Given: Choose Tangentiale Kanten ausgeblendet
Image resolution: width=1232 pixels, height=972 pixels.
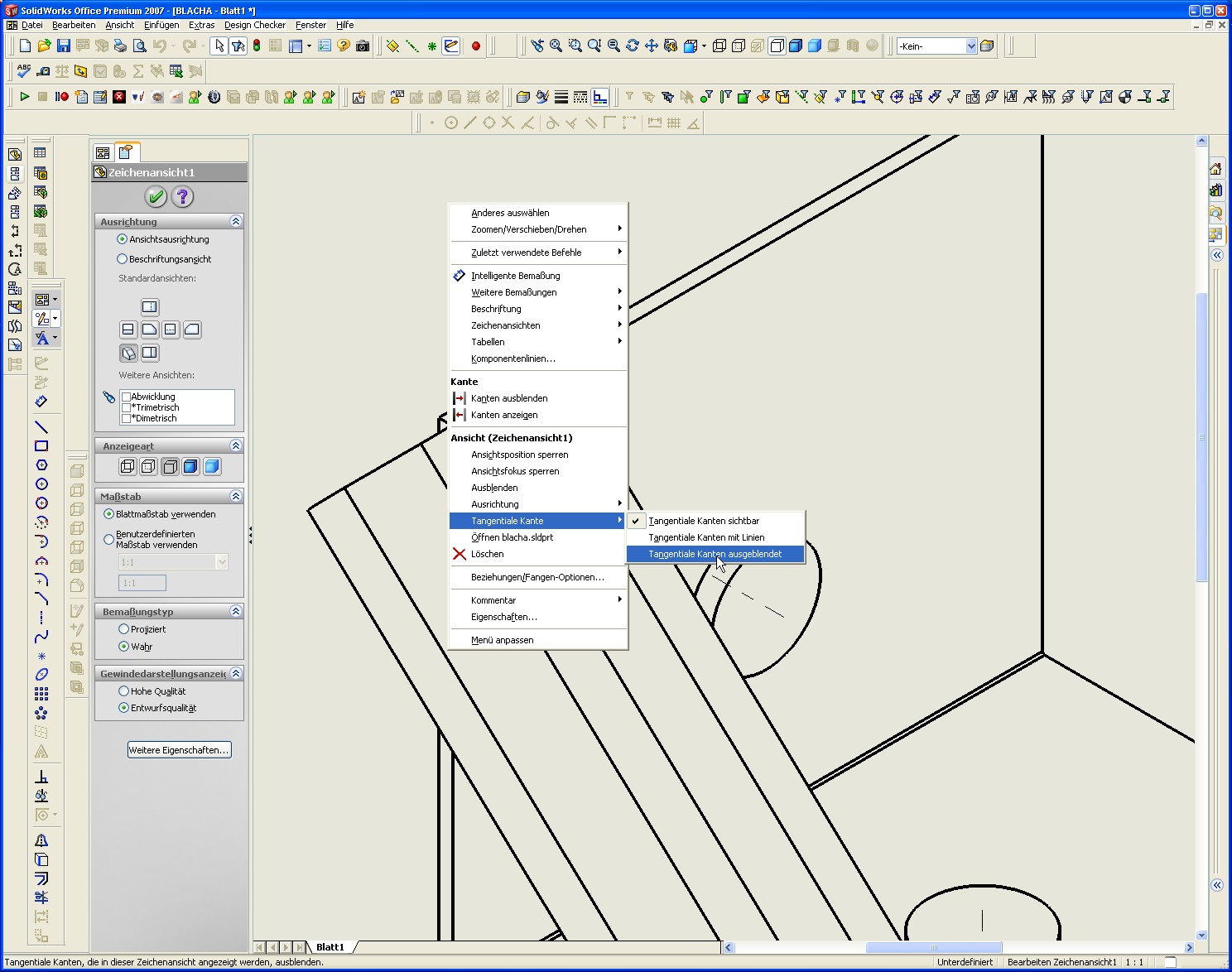Looking at the screenshot, I should (x=715, y=554).
